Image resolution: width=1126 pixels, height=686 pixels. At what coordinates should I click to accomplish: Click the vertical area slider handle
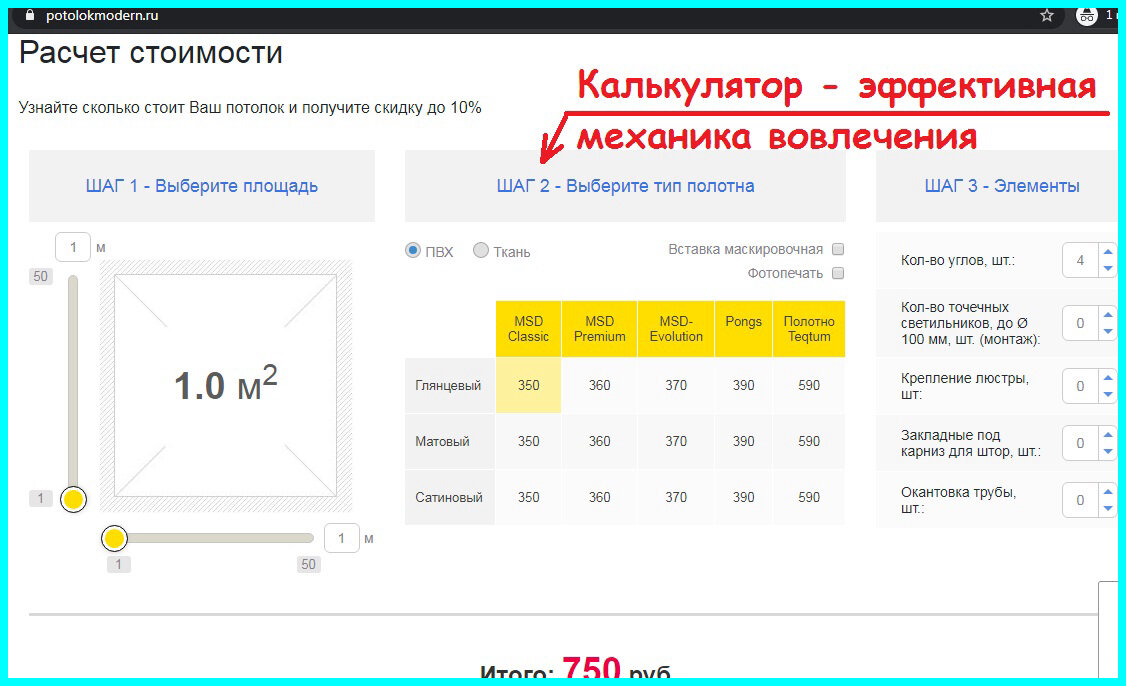72,498
